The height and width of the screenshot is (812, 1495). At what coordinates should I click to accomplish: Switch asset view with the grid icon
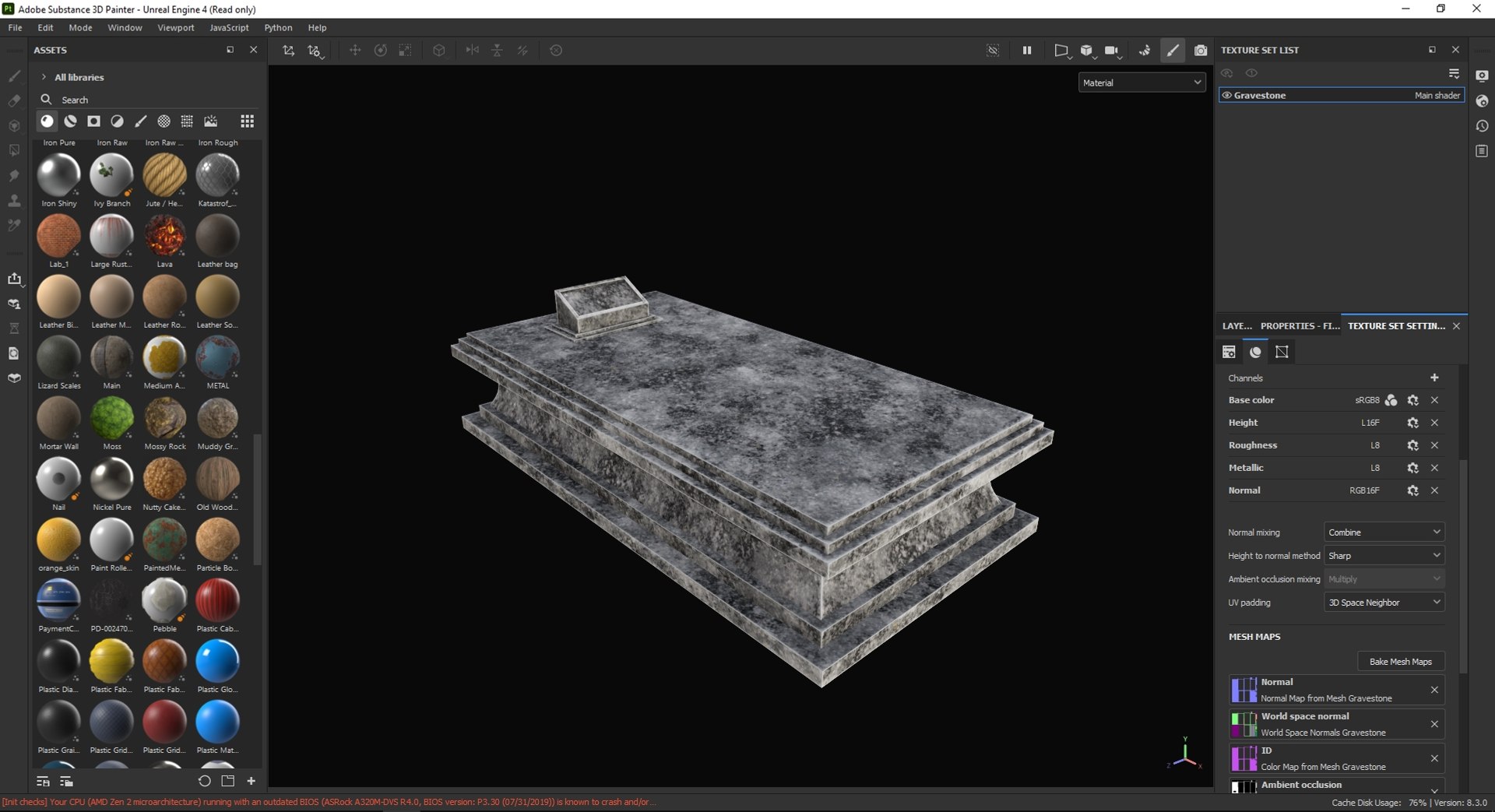click(x=247, y=121)
